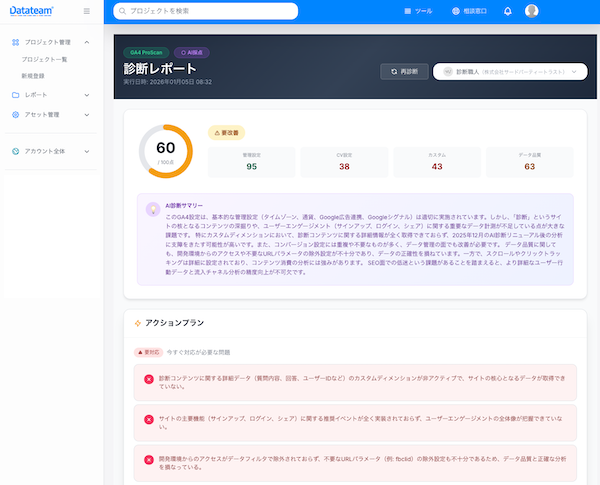Select 新規登録 in the sidebar
This screenshot has width=600, height=485.
(33, 75)
